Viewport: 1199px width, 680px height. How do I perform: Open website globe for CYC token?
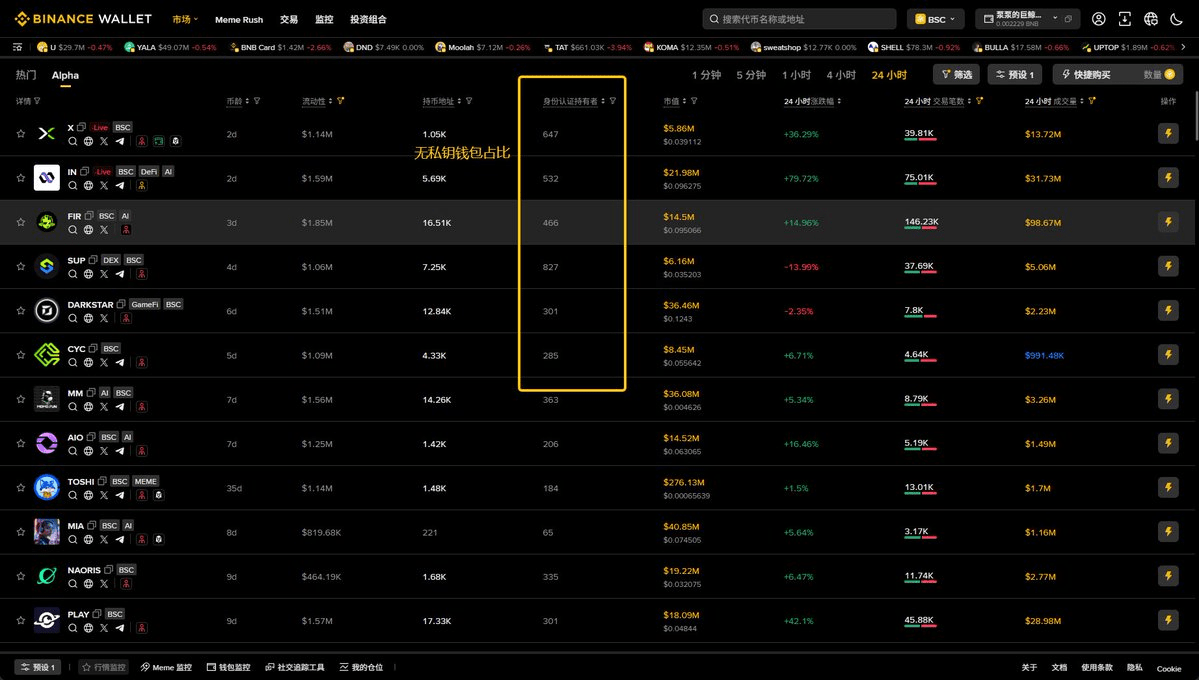[89, 363]
